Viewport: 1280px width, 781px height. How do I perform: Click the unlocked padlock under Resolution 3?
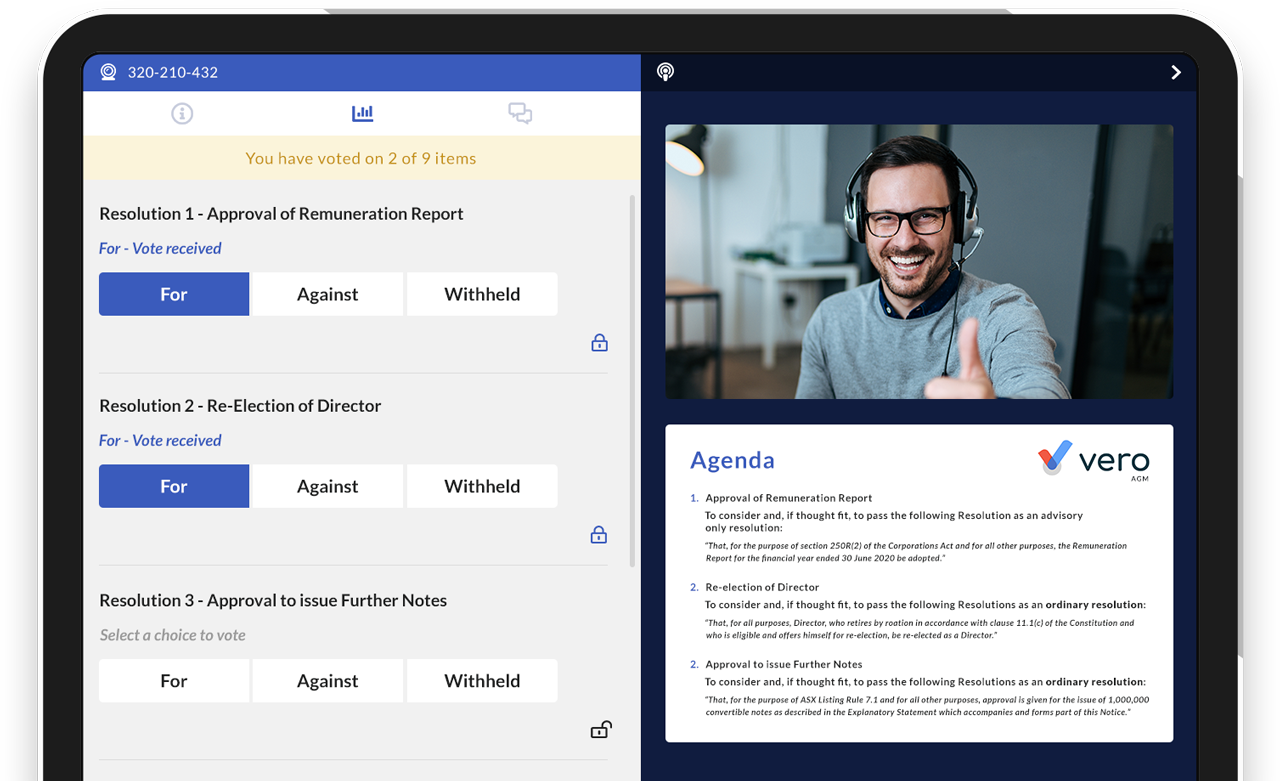point(600,730)
